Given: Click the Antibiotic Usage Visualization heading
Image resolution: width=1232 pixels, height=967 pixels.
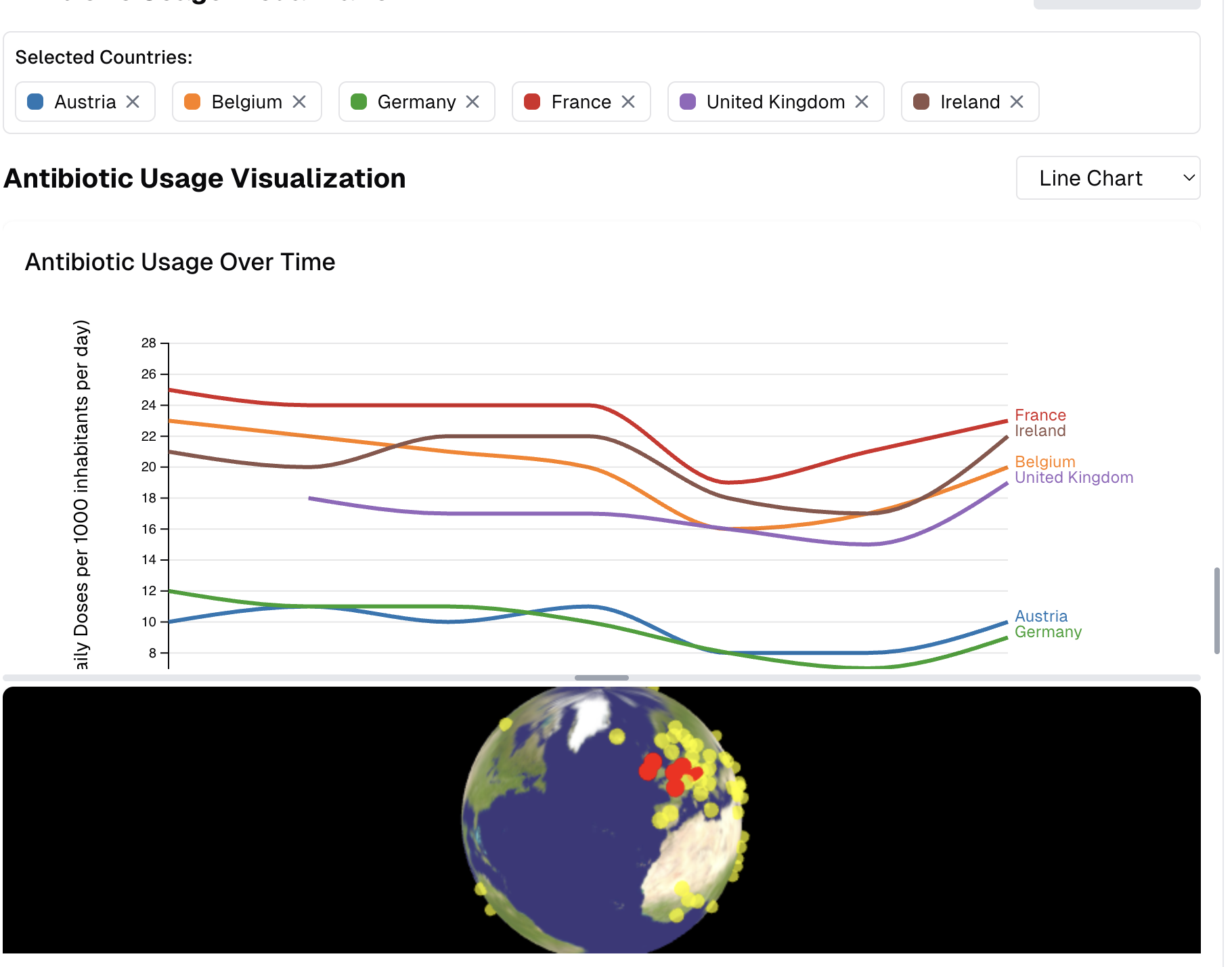Looking at the screenshot, I should point(205,179).
